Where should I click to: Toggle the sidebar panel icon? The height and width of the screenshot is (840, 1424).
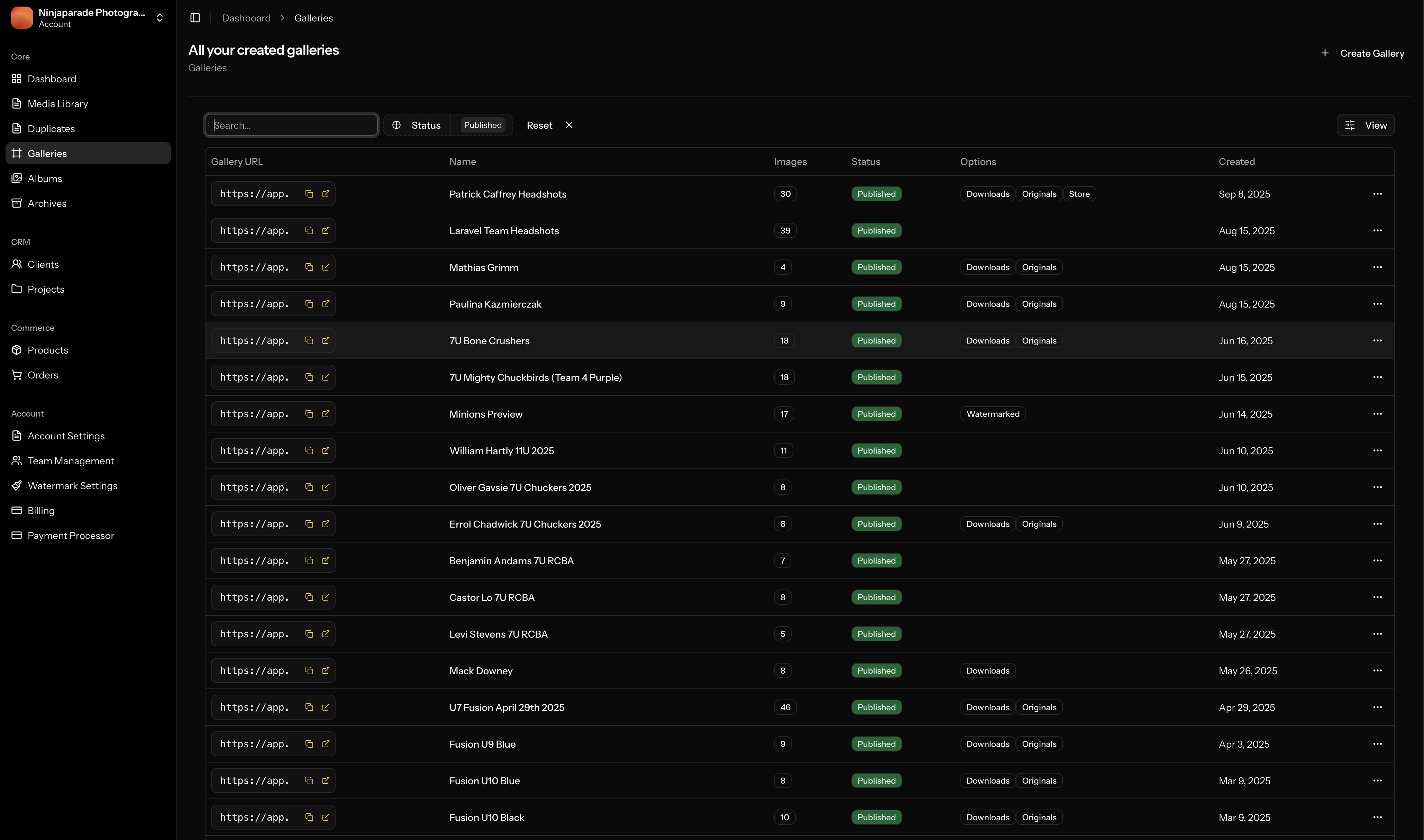[x=195, y=18]
